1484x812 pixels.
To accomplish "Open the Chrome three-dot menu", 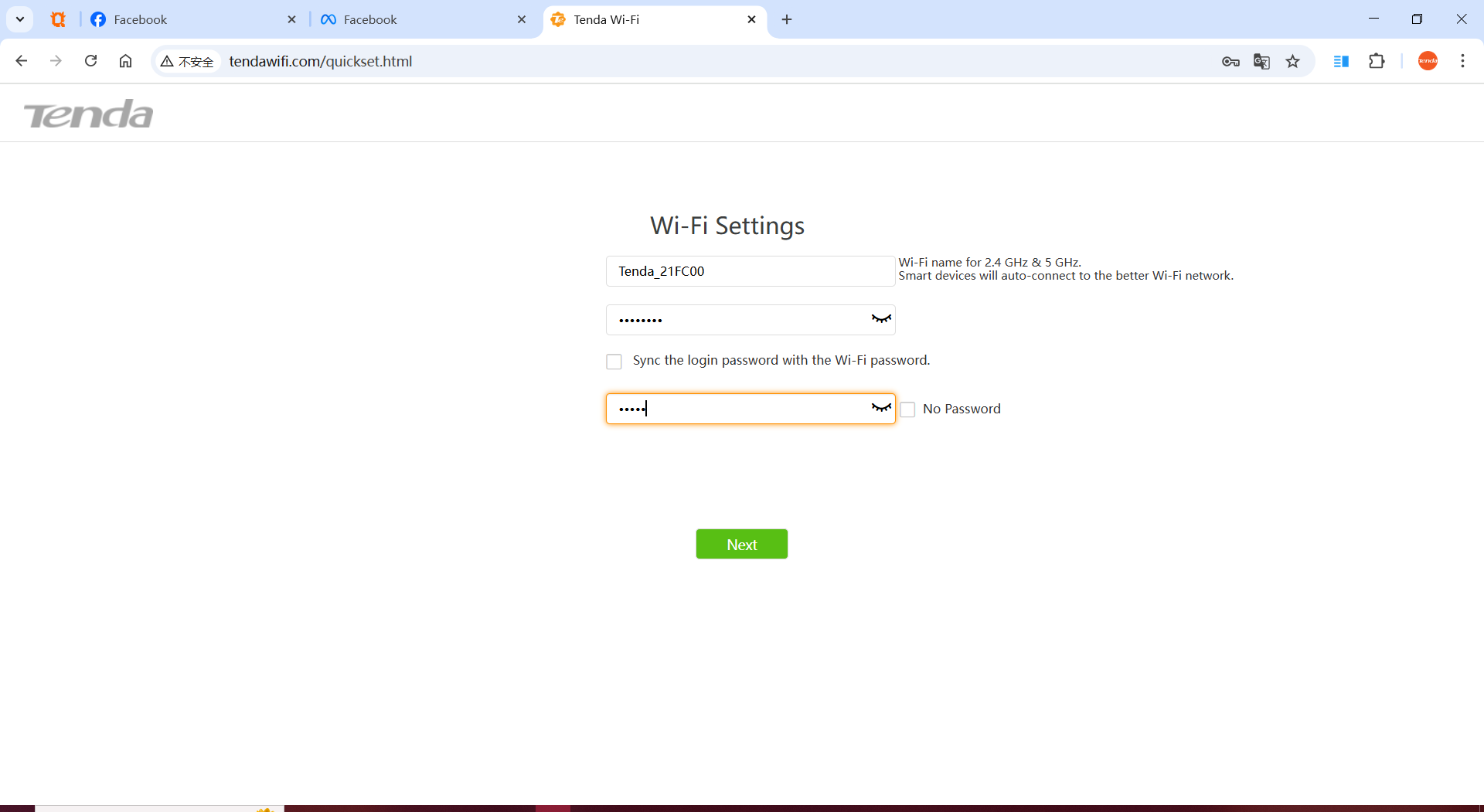I will click(x=1462, y=62).
